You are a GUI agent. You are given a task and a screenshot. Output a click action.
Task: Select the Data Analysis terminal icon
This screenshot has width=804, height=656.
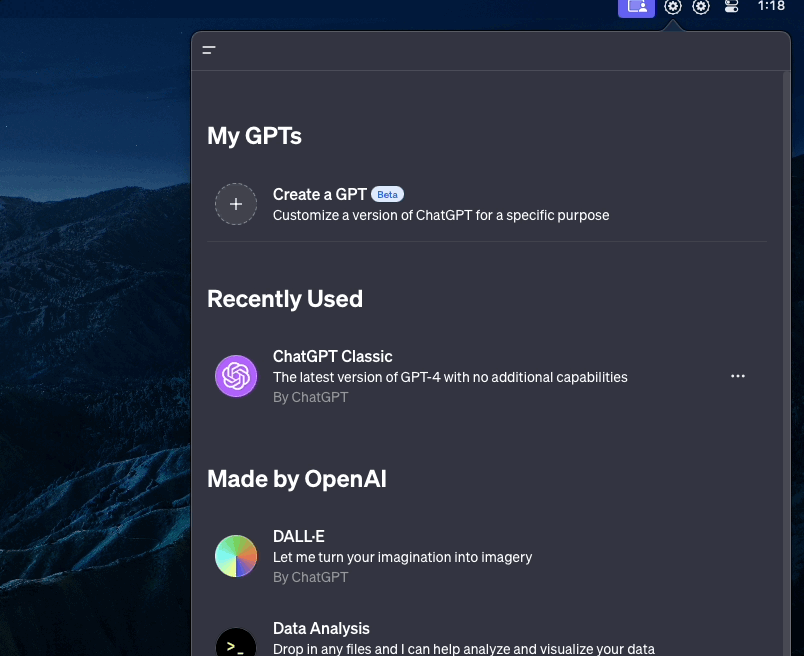pyautogui.click(x=236, y=642)
